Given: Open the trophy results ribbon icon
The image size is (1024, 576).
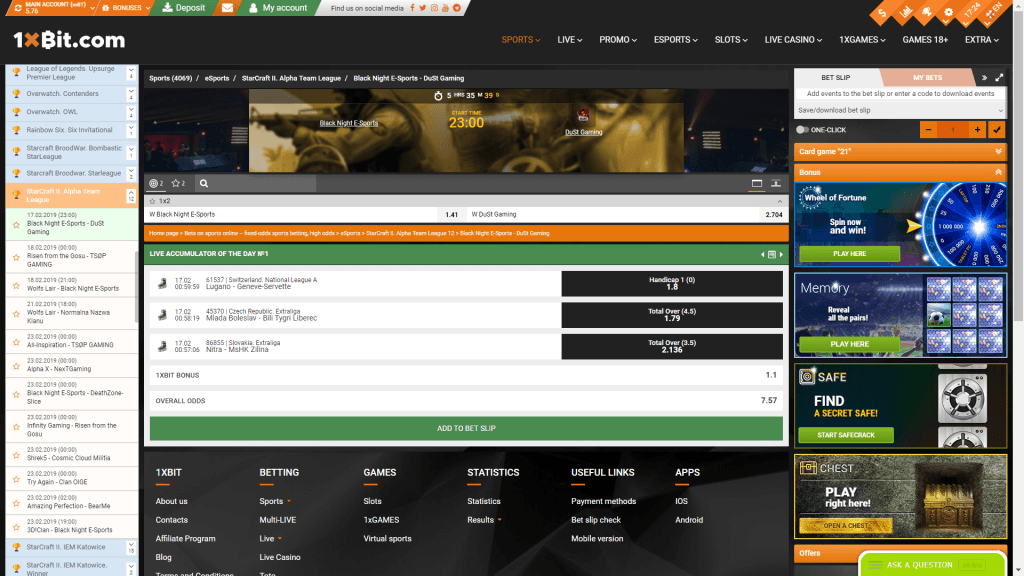Looking at the screenshot, I should click(x=927, y=12).
